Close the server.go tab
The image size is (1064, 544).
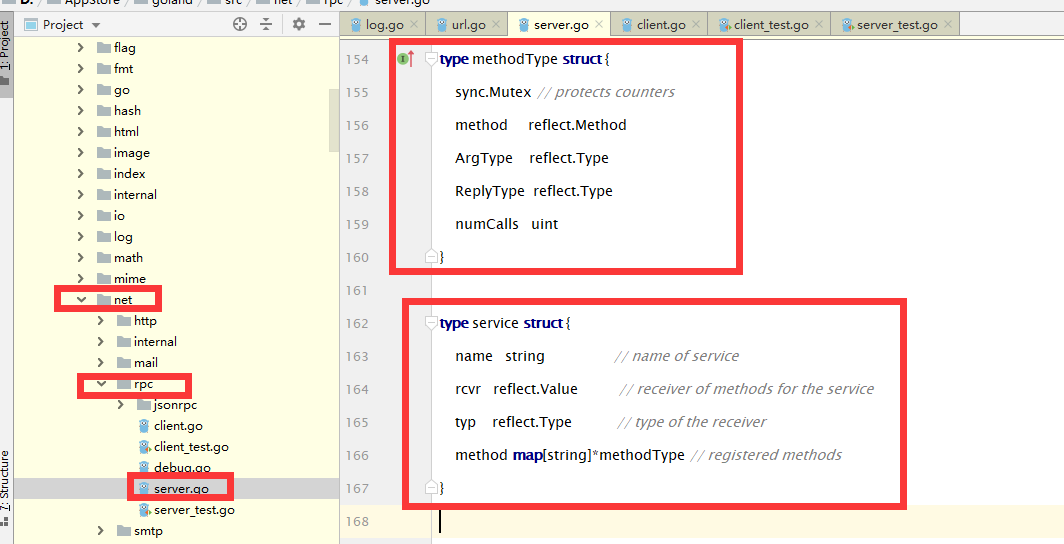(599, 24)
